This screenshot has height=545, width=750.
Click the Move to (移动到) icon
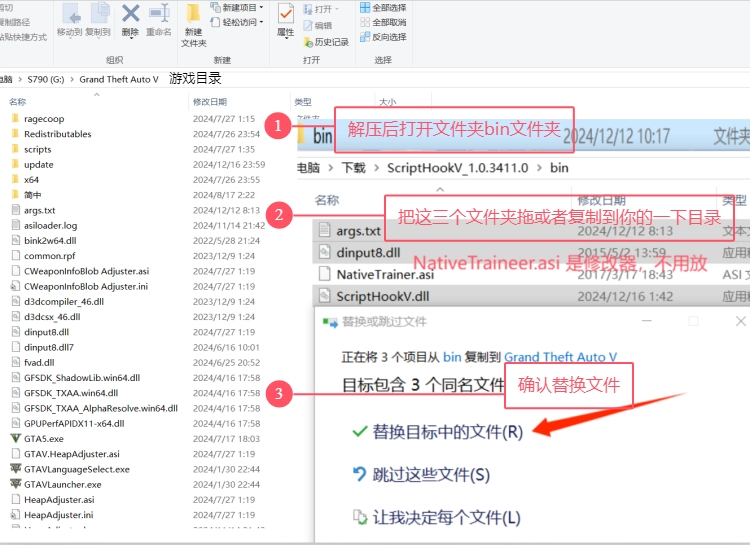70,18
